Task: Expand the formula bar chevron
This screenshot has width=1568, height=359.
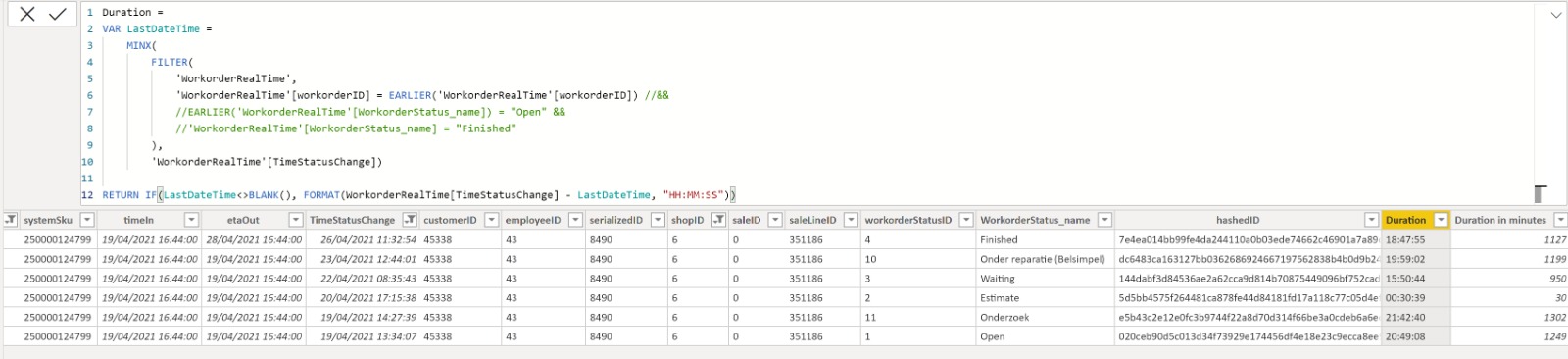Action: pos(1555,15)
